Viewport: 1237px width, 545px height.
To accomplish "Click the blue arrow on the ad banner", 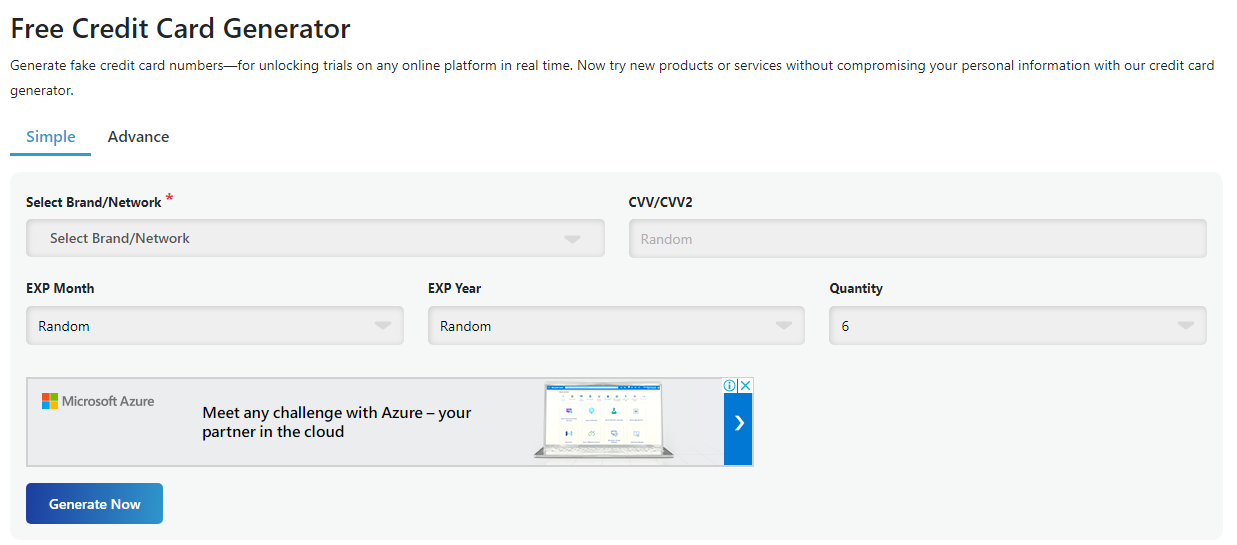I will click(738, 424).
